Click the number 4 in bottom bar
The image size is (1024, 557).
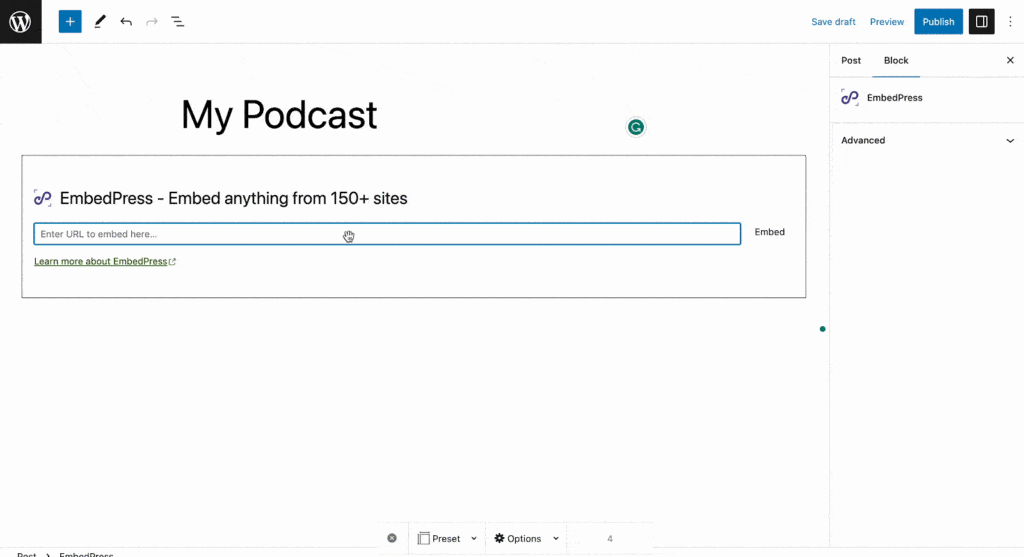click(x=609, y=539)
